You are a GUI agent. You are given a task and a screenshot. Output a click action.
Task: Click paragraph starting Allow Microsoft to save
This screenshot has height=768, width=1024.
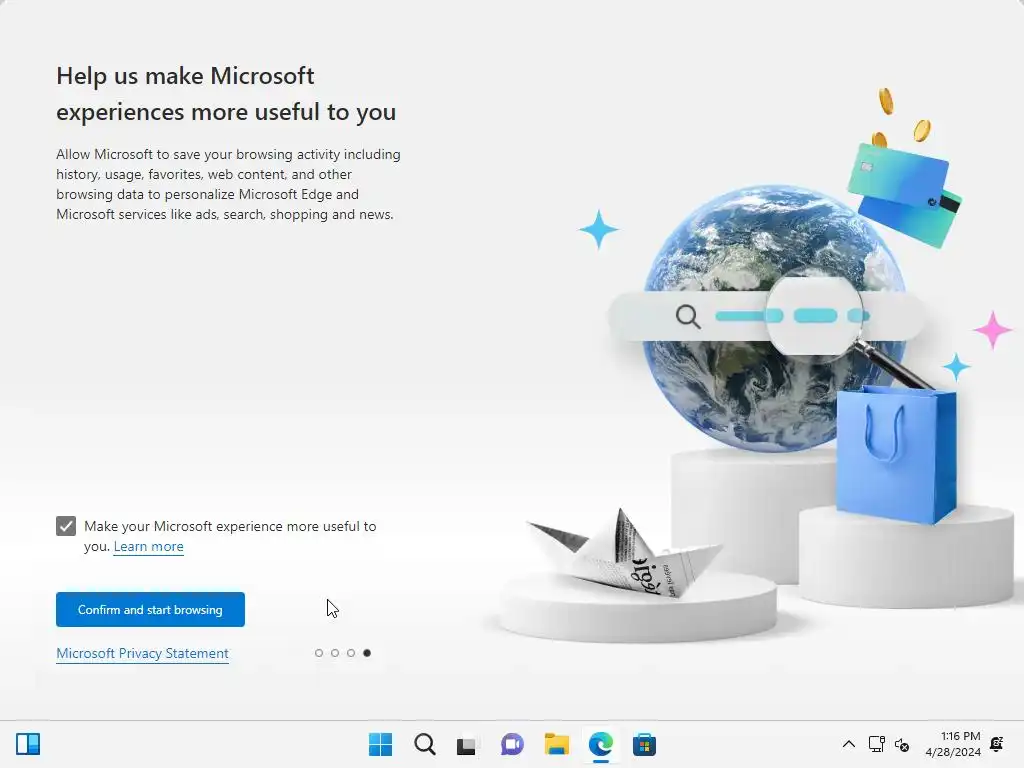pyautogui.click(x=229, y=184)
